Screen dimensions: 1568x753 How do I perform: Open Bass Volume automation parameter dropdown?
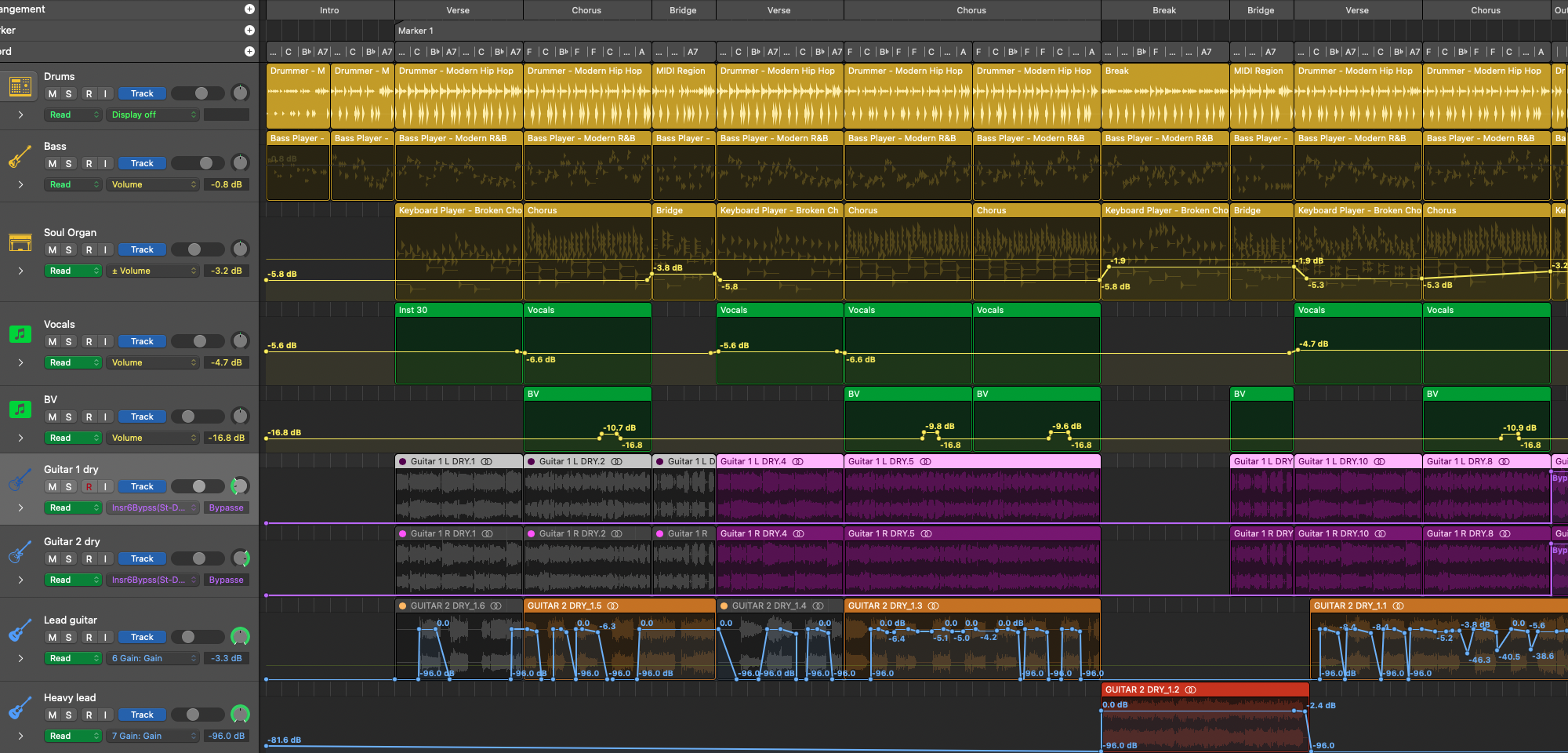coord(153,184)
